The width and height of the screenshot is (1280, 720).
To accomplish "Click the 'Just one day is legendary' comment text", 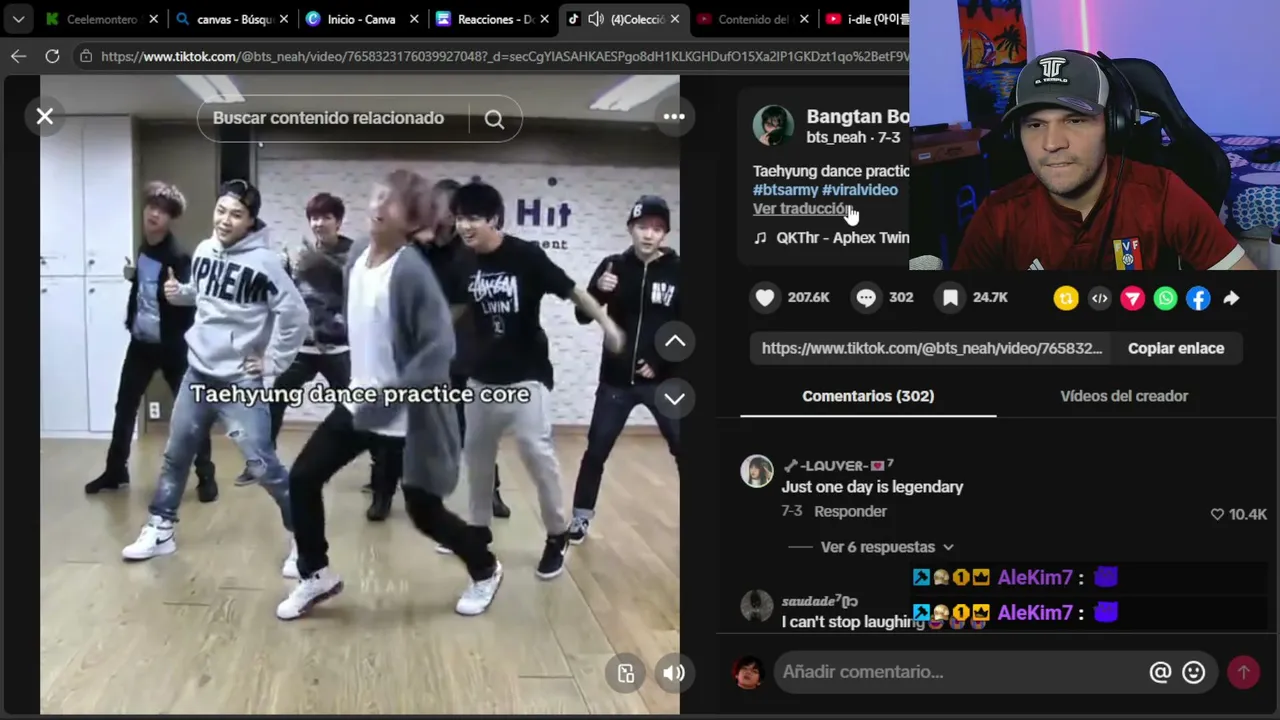I will pos(872,487).
